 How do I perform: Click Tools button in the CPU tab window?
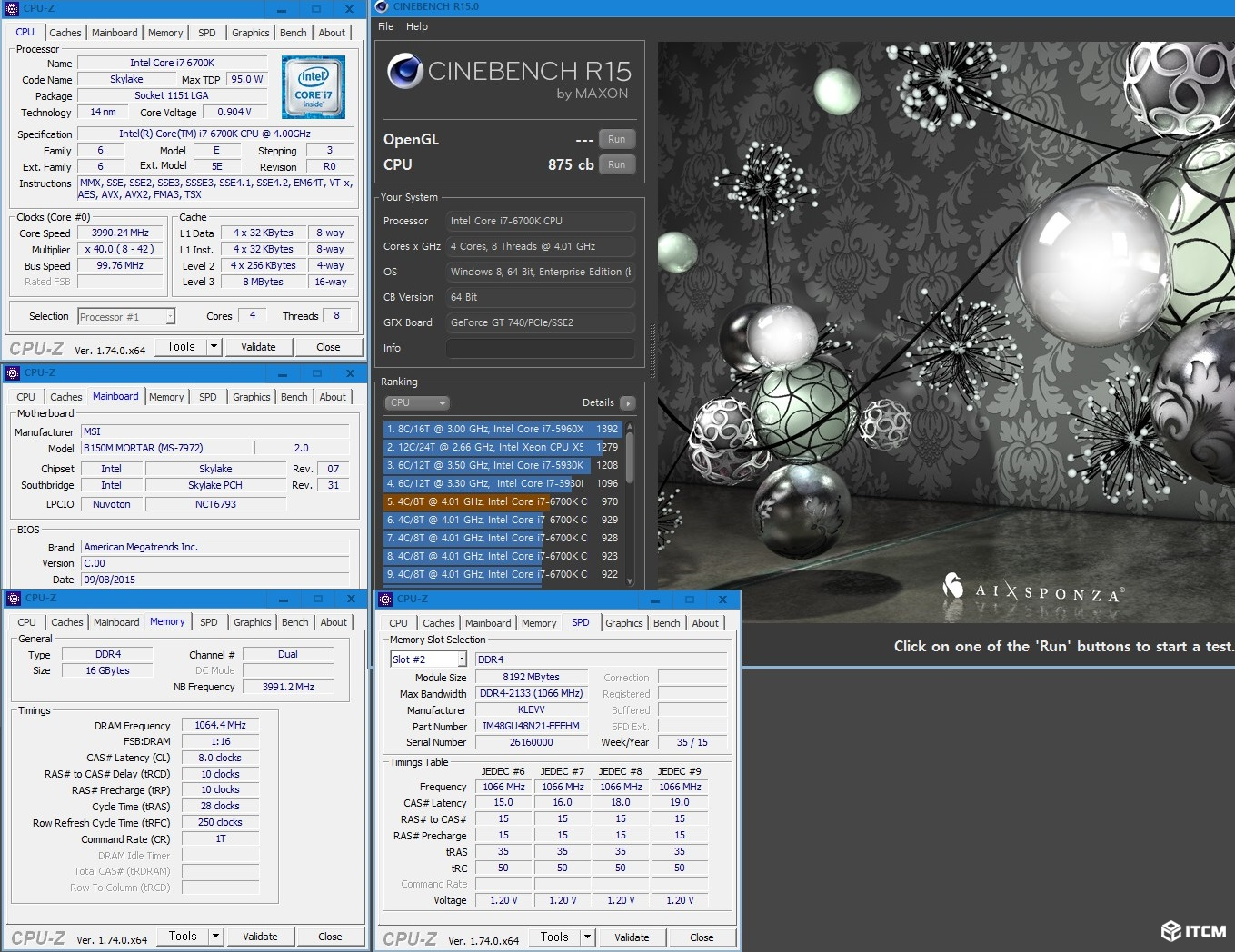pyautogui.click(x=181, y=346)
